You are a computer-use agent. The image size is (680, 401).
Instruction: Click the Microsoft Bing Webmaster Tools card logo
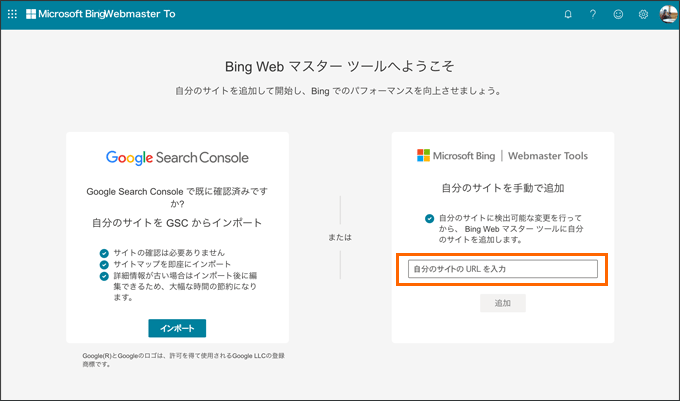[x=502, y=156]
